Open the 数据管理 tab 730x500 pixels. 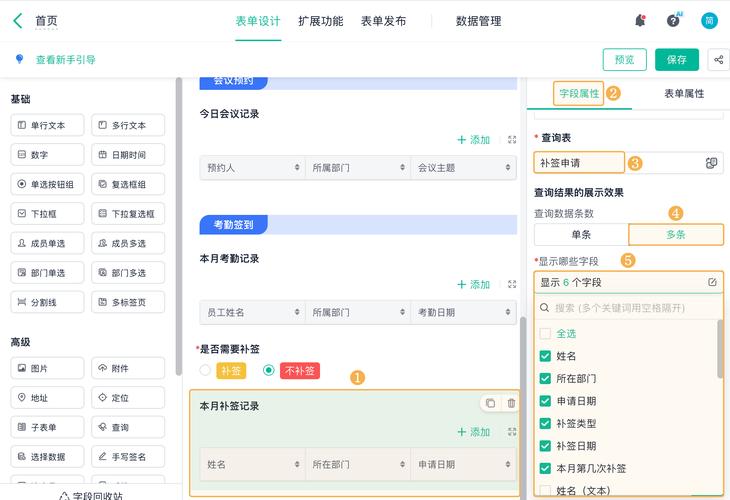[479, 21]
